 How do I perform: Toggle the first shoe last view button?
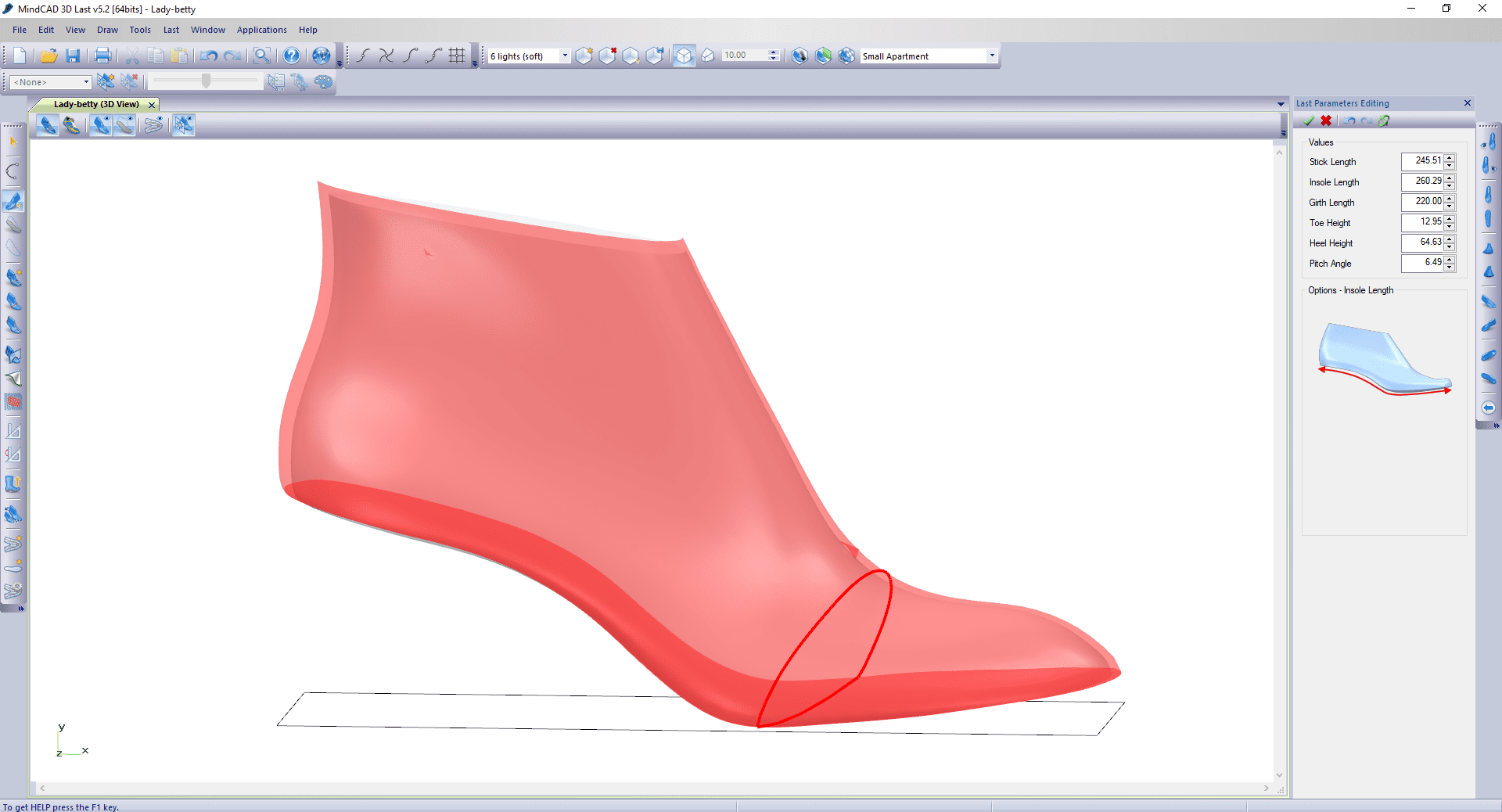click(47, 125)
